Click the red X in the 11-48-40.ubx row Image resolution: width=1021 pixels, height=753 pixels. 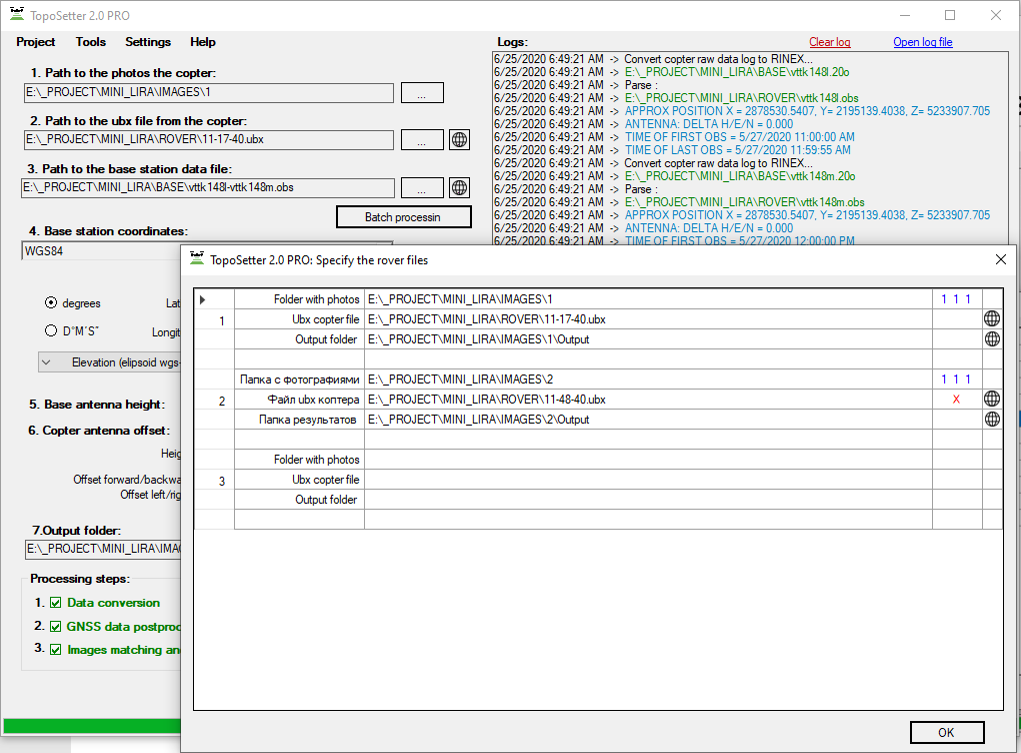click(x=956, y=399)
